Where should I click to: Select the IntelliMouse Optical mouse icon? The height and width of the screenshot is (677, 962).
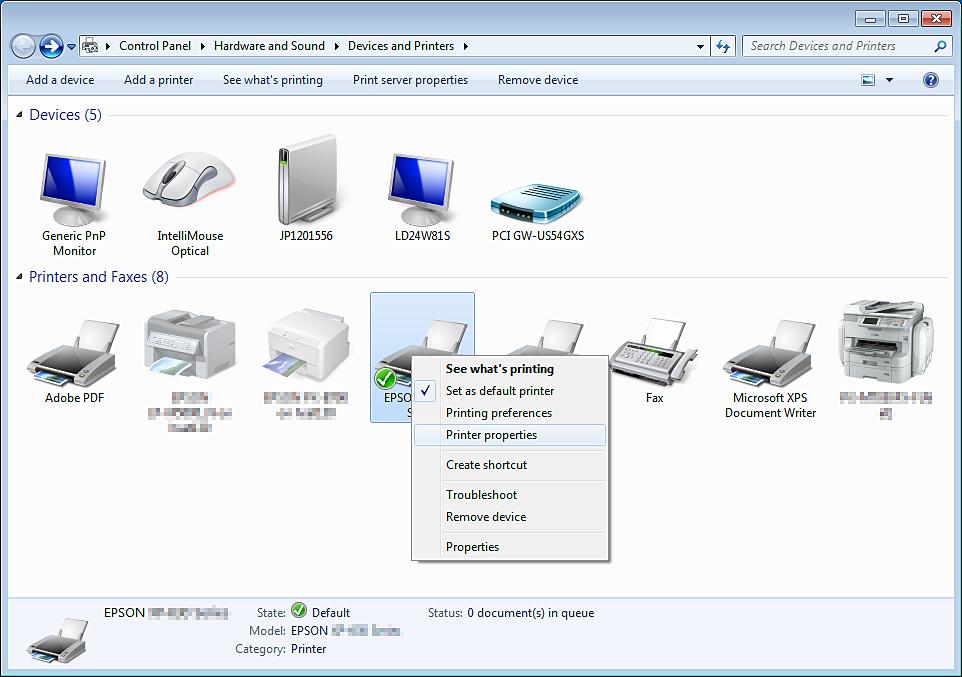190,180
